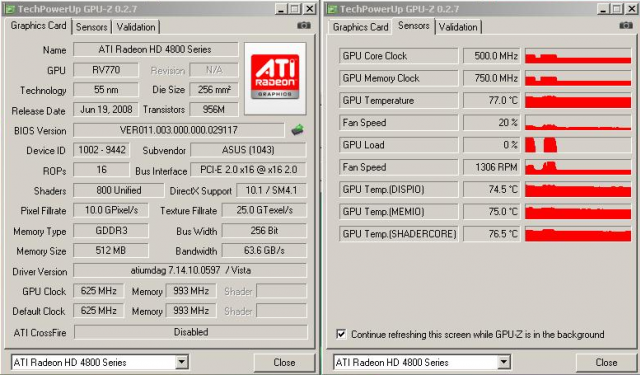Screen dimensions: 640x375
Task: Click Subvendor value ASUS (1043)
Action: pos(248,150)
